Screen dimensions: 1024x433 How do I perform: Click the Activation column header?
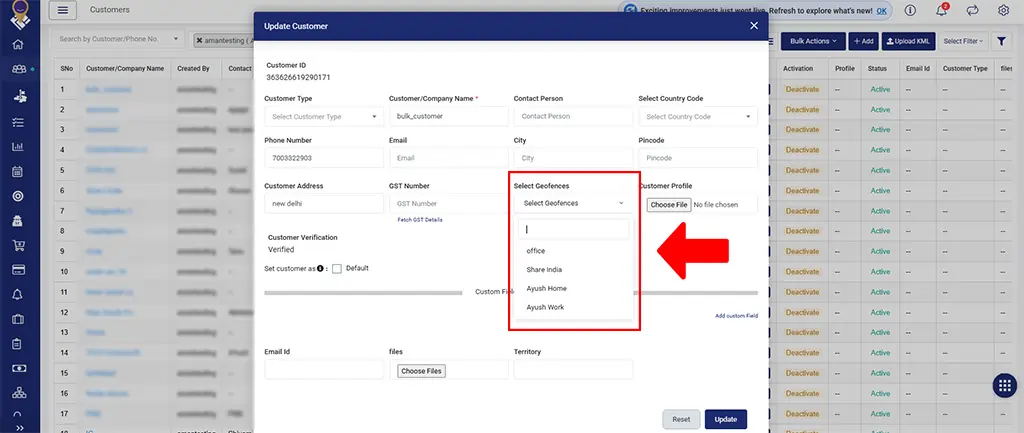coord(798,69)
